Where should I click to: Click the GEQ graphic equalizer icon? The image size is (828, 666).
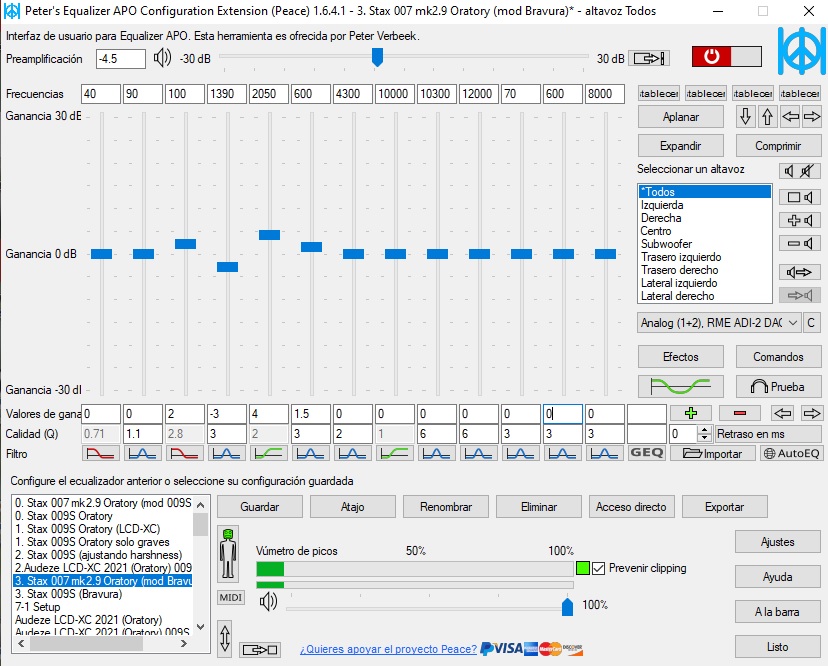click(x=647, y=453)
